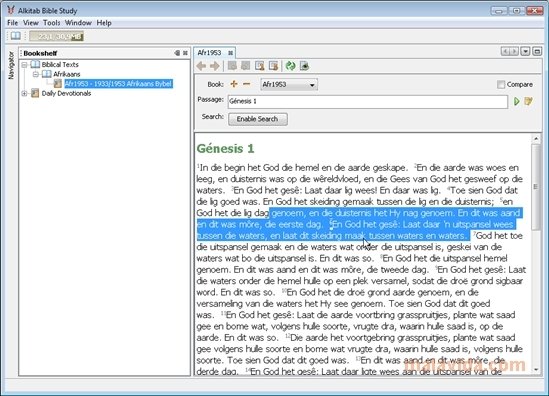Switch to the Afr1953 tab
The height and width of the screenshot is (396, 549).
(x=209, y=53)
